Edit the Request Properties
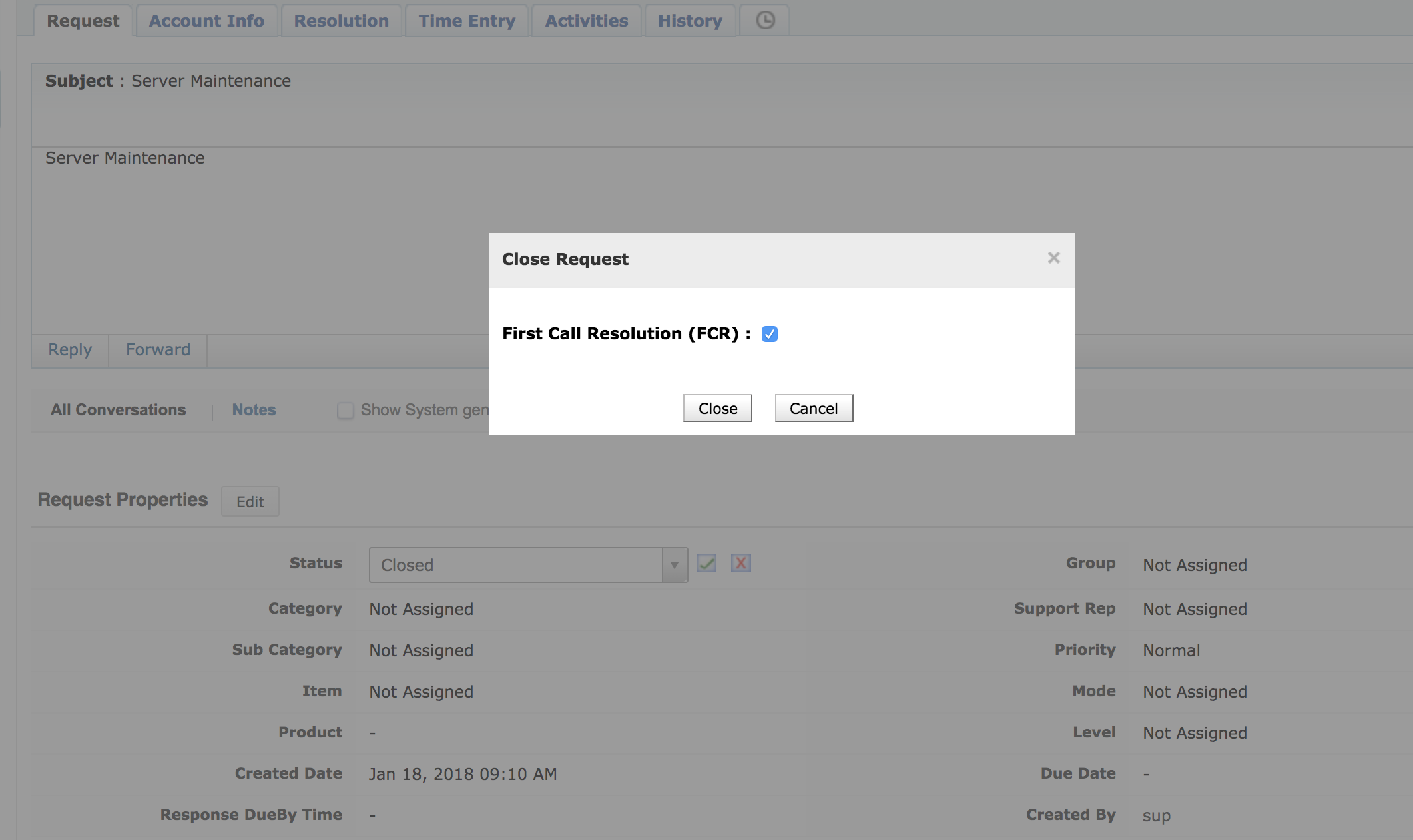The width and height of the screenshot is (1413, 840). click(250, 501)
